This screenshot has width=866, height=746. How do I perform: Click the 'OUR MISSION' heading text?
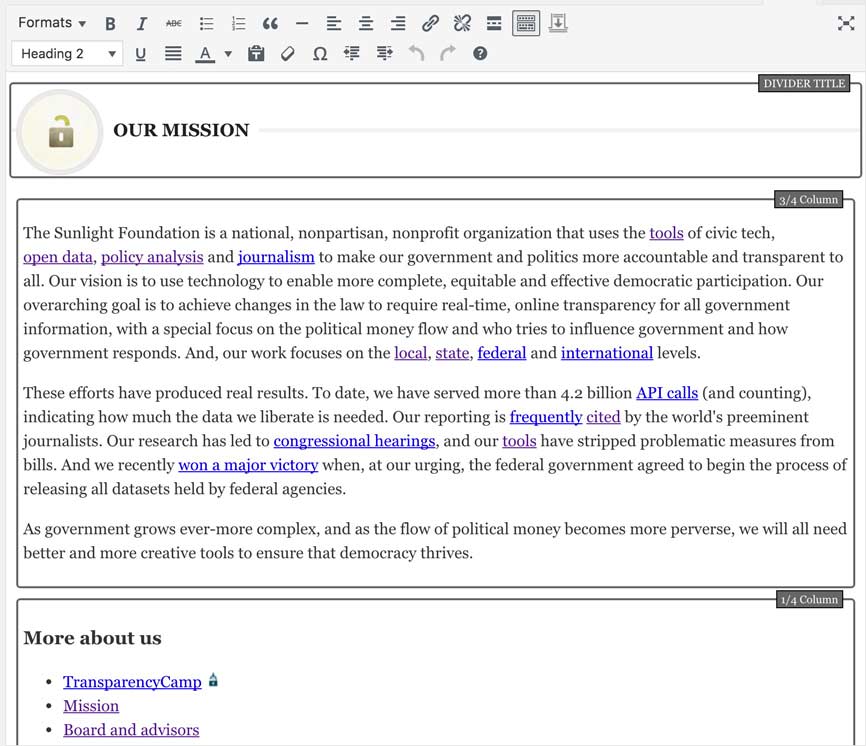click(x=181, y=130)
